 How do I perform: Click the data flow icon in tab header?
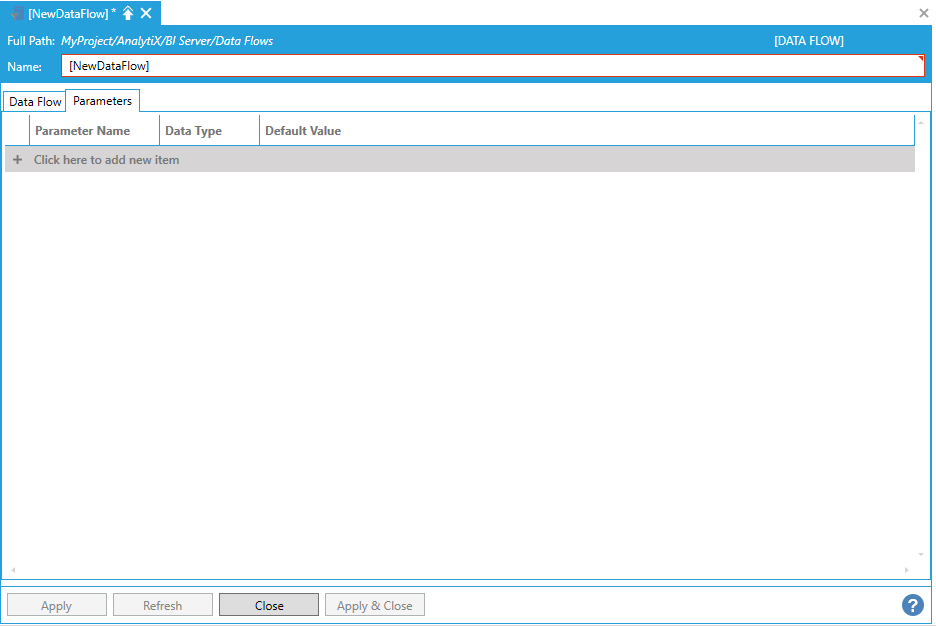pyautogui.click(x=17, y=13)
